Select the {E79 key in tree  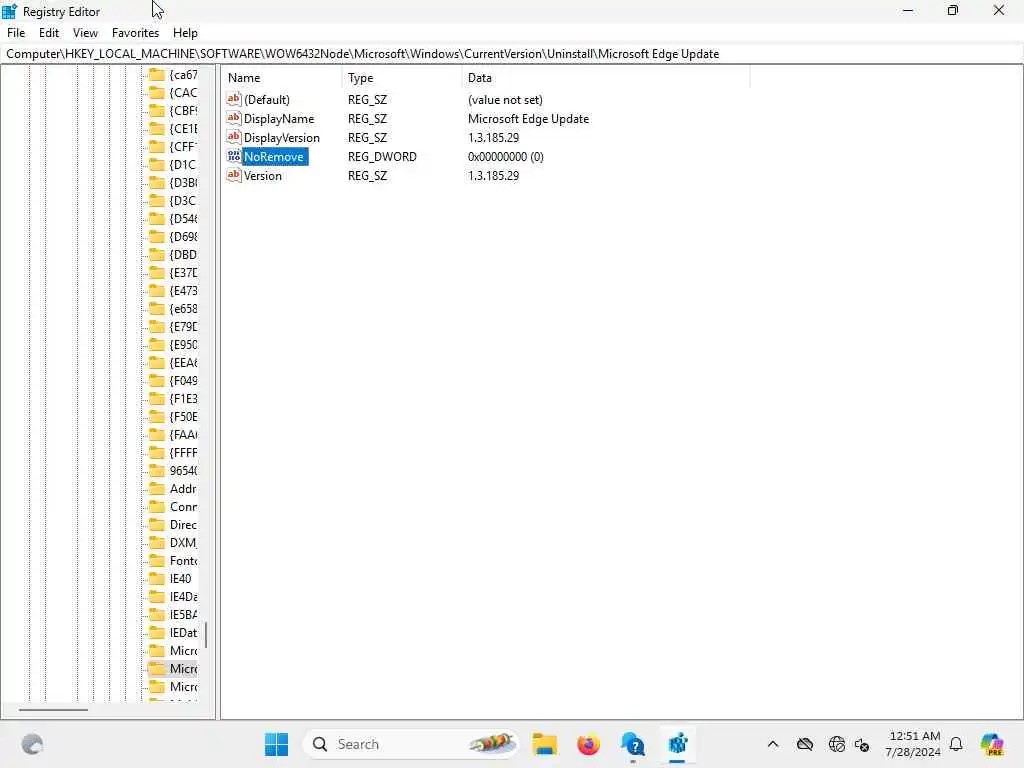[x=183, y=327]
